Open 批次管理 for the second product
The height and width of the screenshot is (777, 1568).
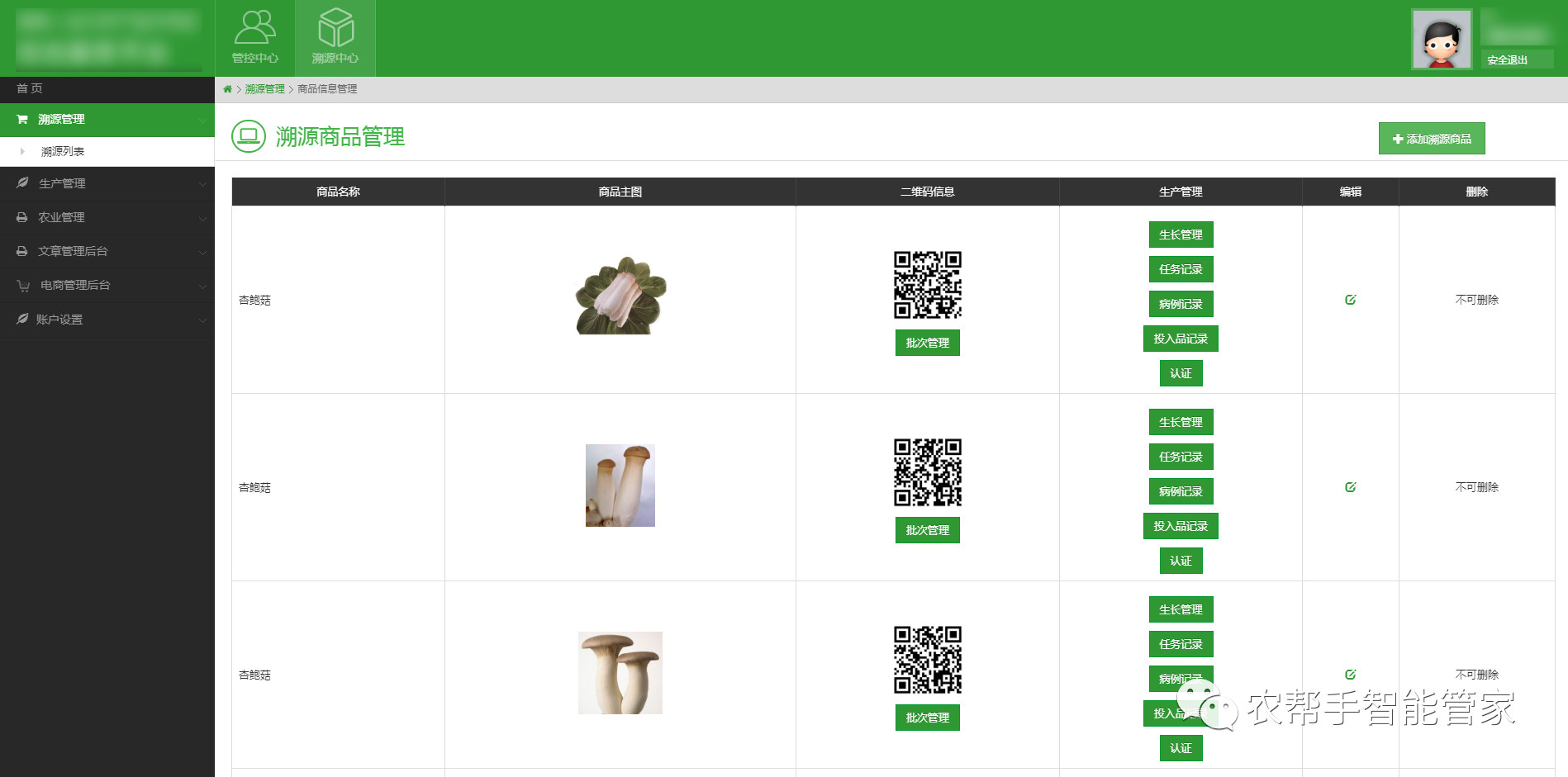(x=928, y=530)
